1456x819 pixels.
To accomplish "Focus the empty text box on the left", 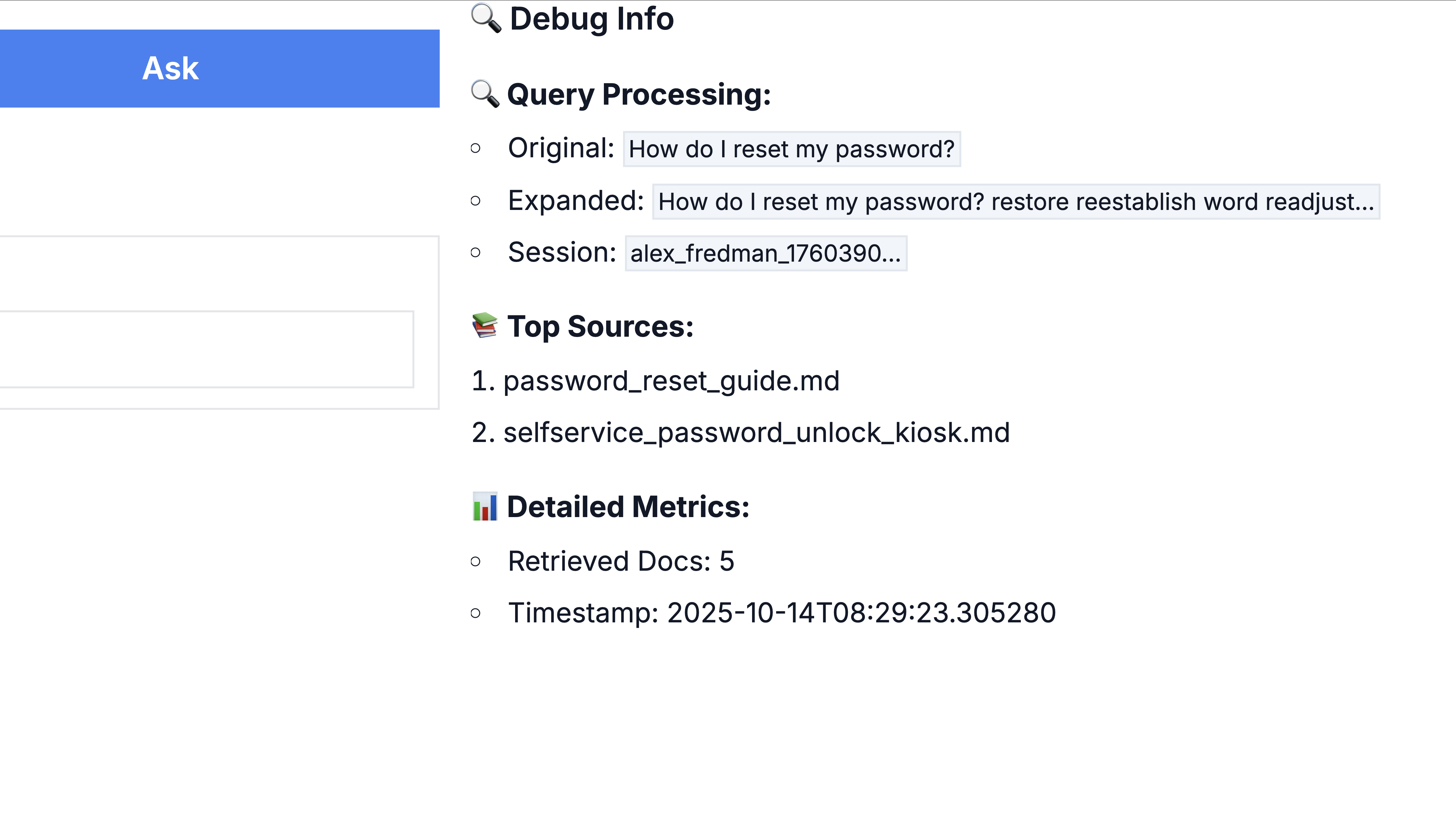I will pos(206,349).
